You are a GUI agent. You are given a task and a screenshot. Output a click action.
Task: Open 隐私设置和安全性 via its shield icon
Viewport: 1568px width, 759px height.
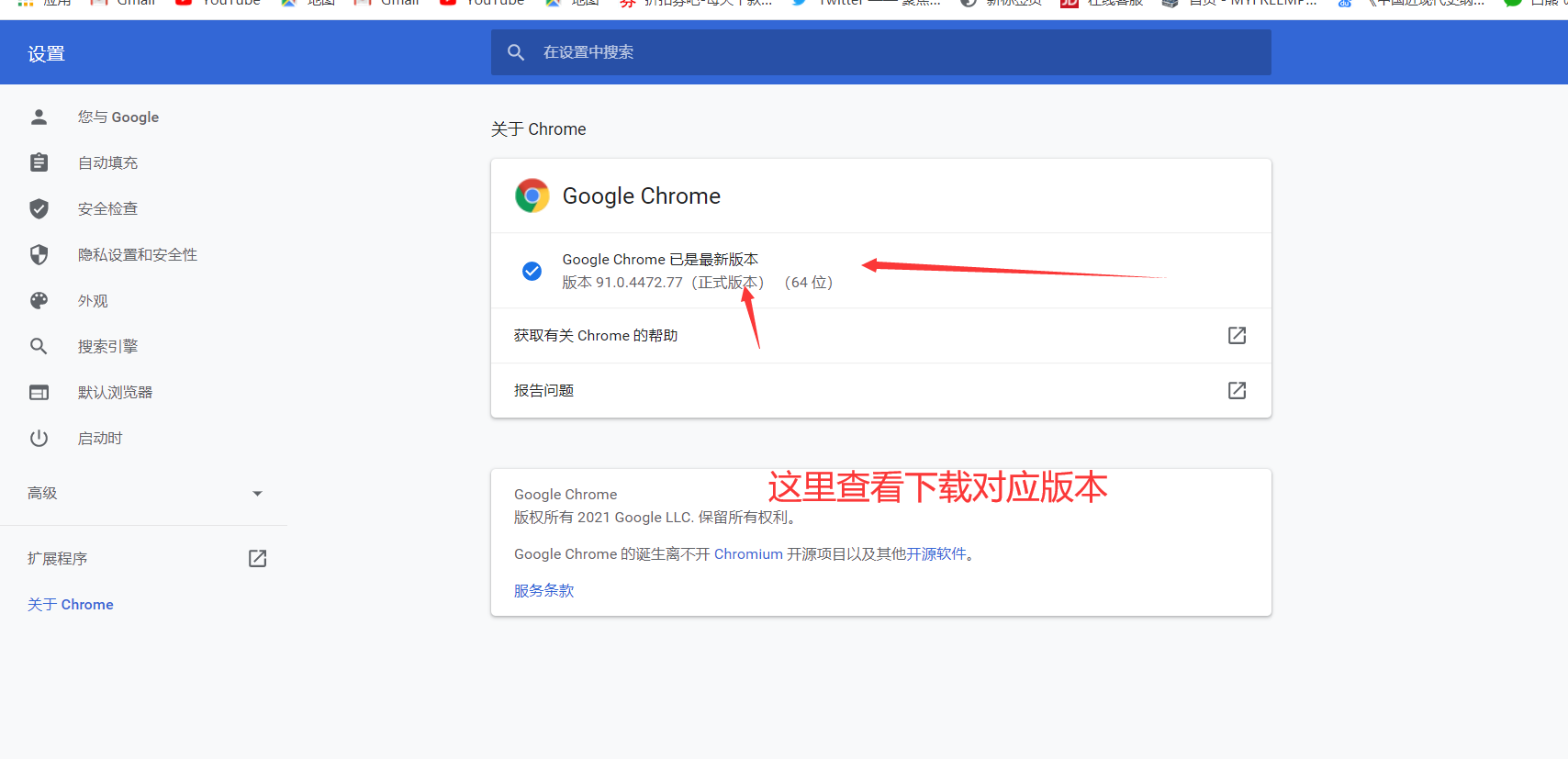tap(39, 254)
